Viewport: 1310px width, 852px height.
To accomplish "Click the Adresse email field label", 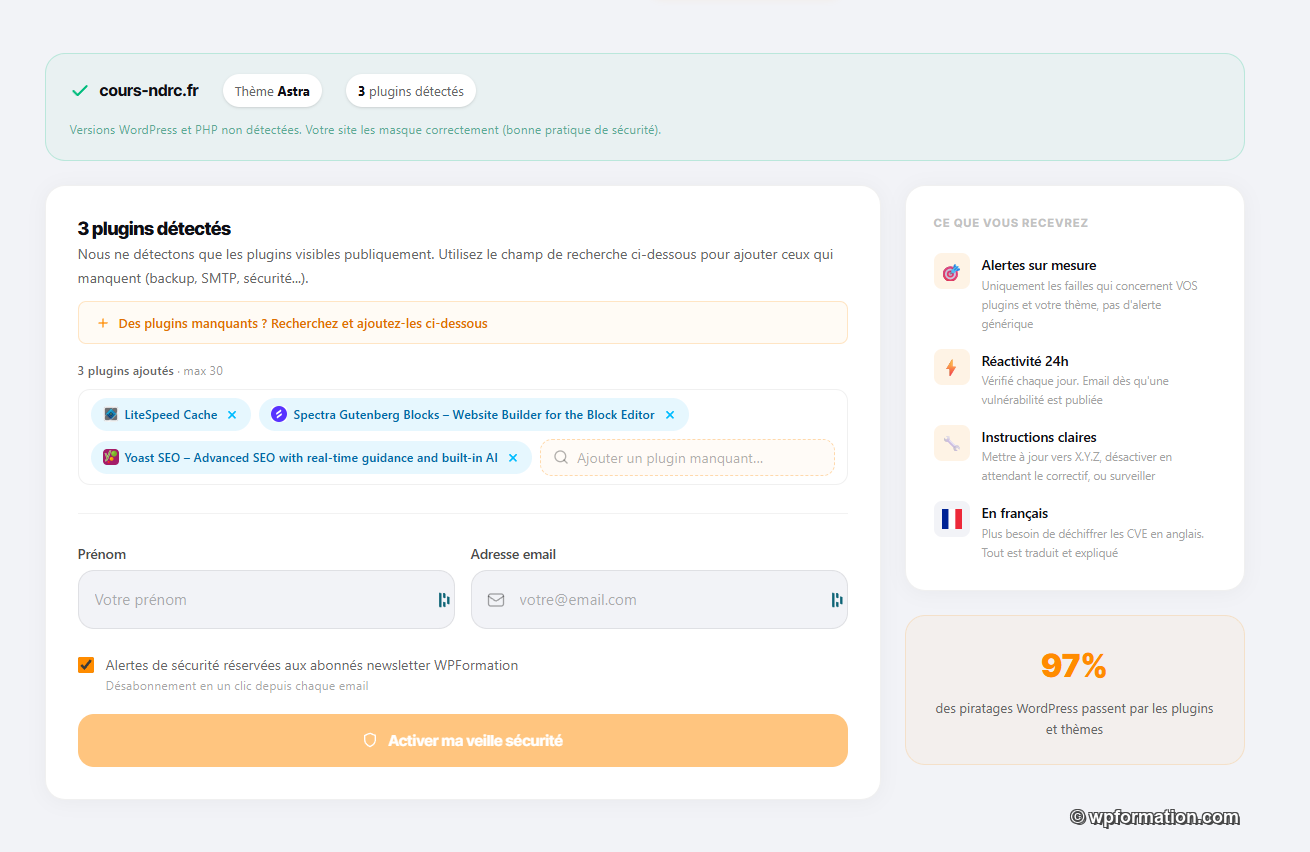I will coord(513,554).
